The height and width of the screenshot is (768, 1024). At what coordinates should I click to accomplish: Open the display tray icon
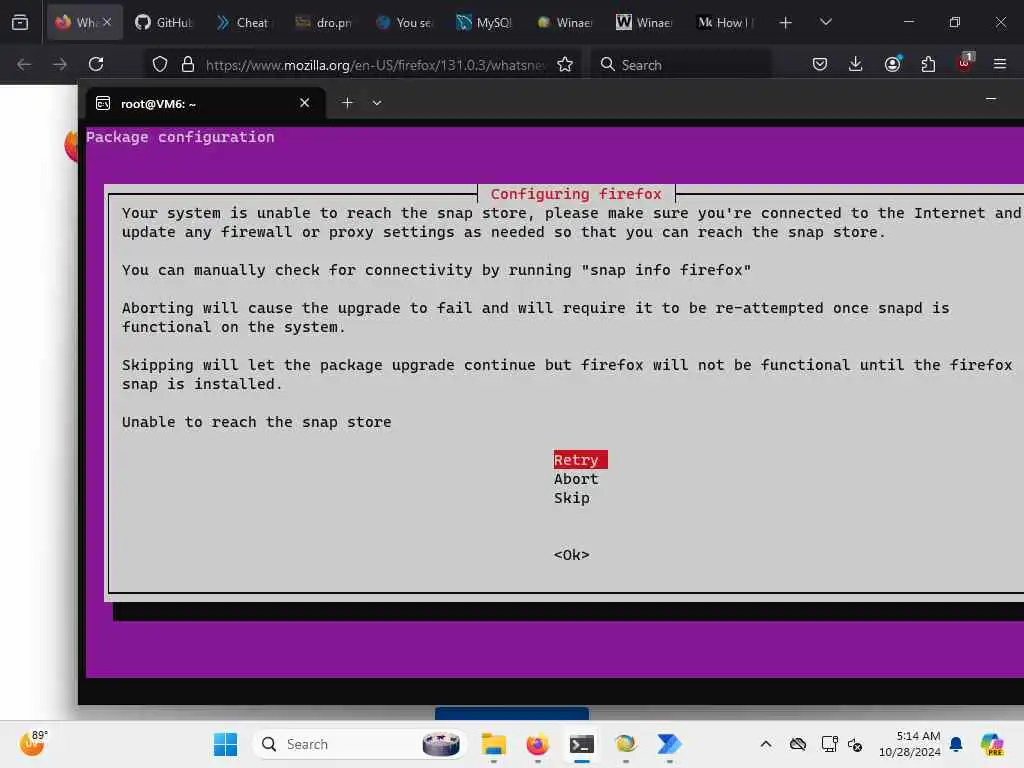pyautogui.click(x=829, y=744)
